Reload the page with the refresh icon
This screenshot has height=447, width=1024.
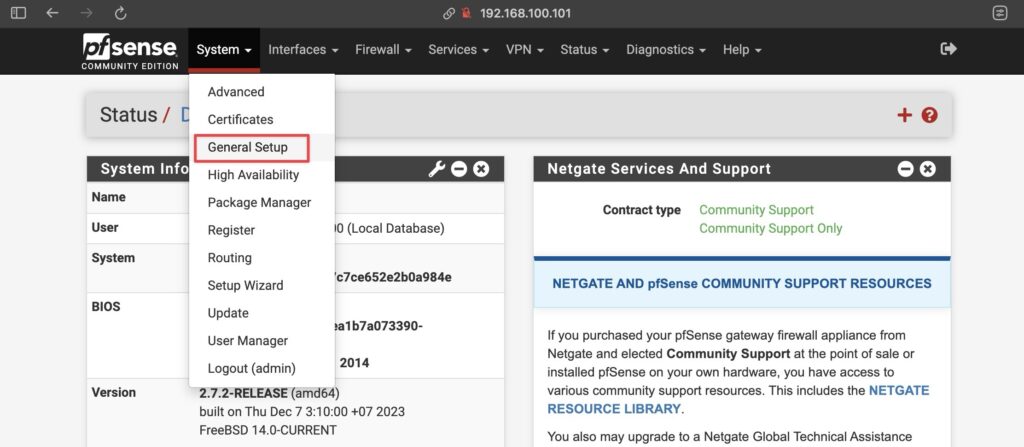coord(120,13)
